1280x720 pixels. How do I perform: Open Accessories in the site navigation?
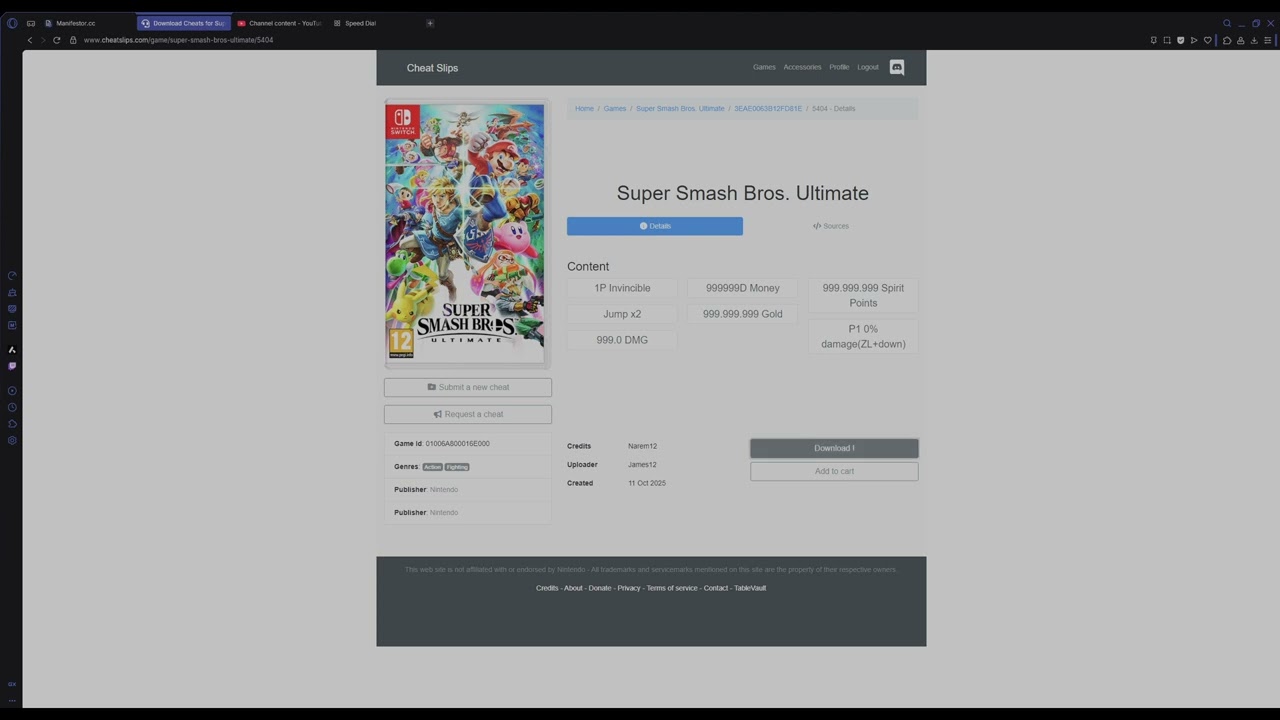click(x=802, y=67)
